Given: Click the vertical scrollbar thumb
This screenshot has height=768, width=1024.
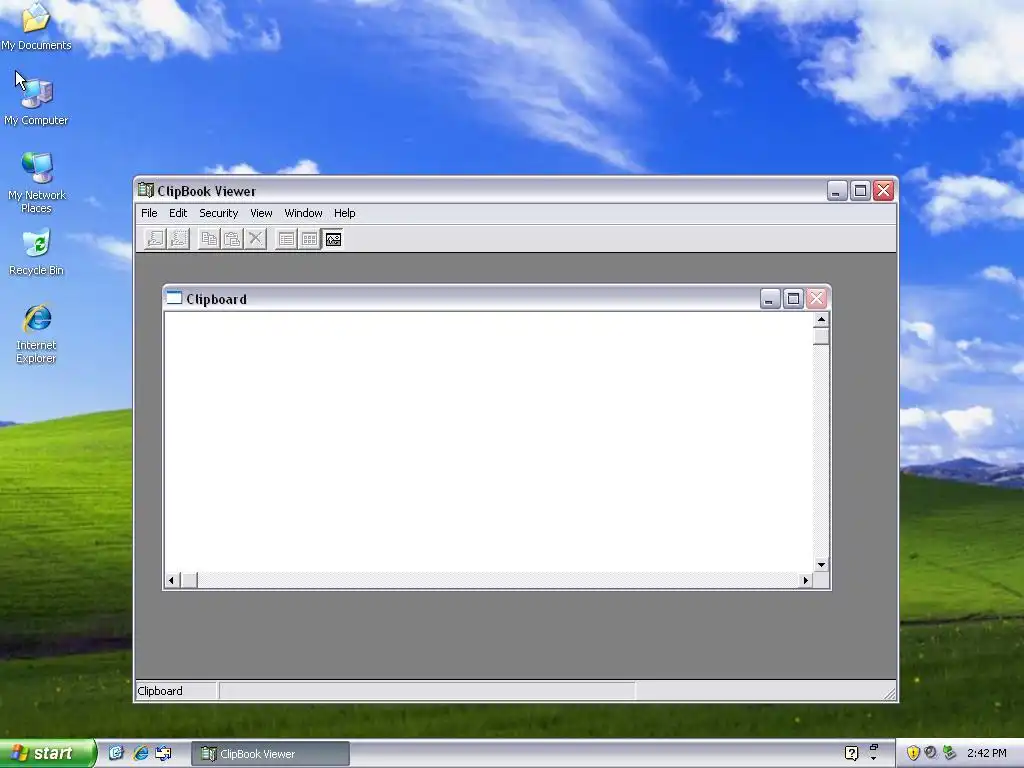Looking at the screenshot, I should pyautogui.click(x=821, y=336).
